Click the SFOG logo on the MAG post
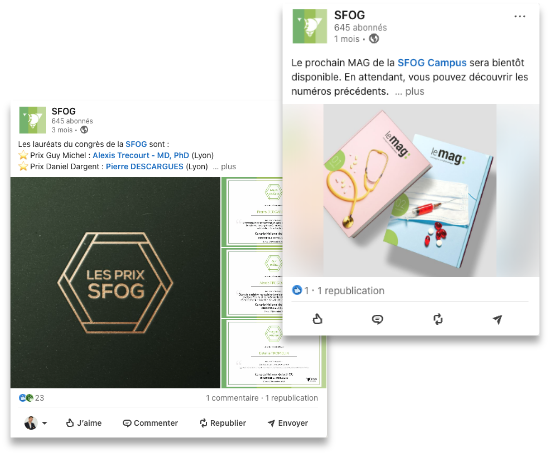This screenshot has height=455, width=550. click(309, 26)
